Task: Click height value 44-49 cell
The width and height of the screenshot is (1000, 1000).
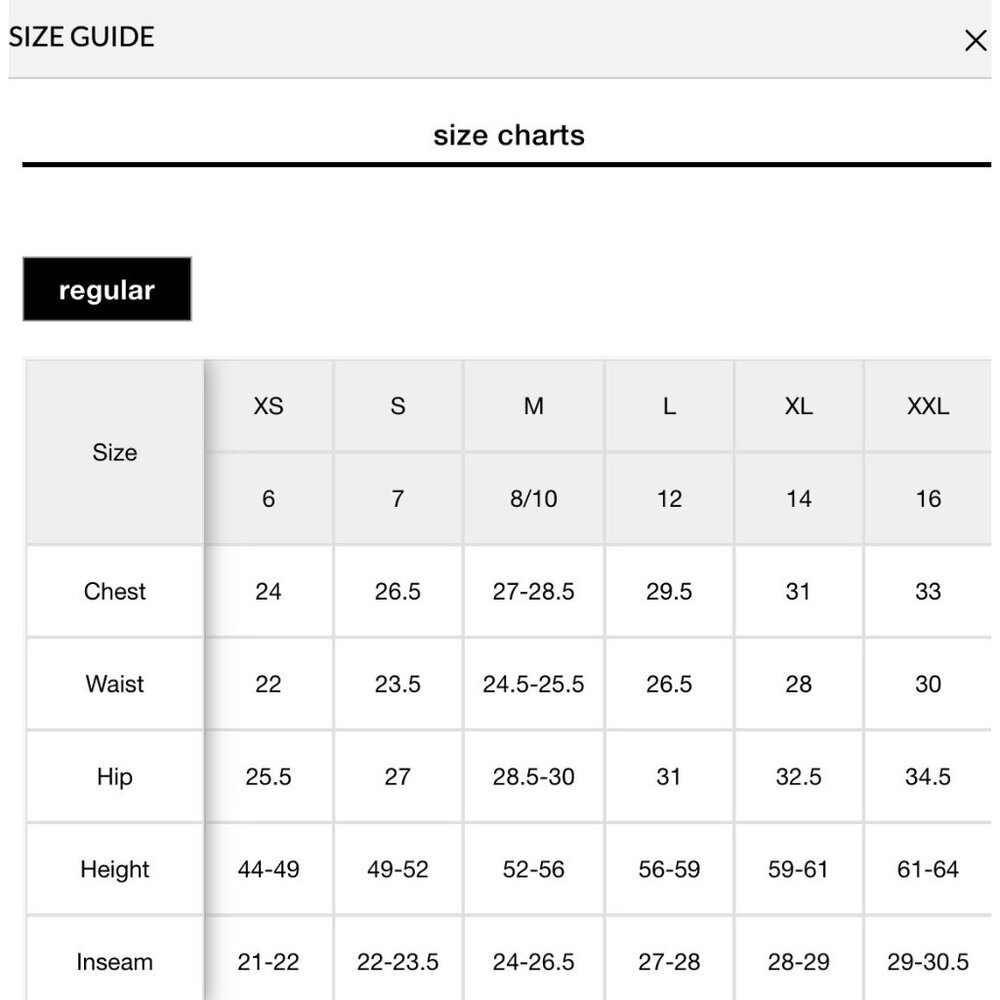Action: coord(268,869)
